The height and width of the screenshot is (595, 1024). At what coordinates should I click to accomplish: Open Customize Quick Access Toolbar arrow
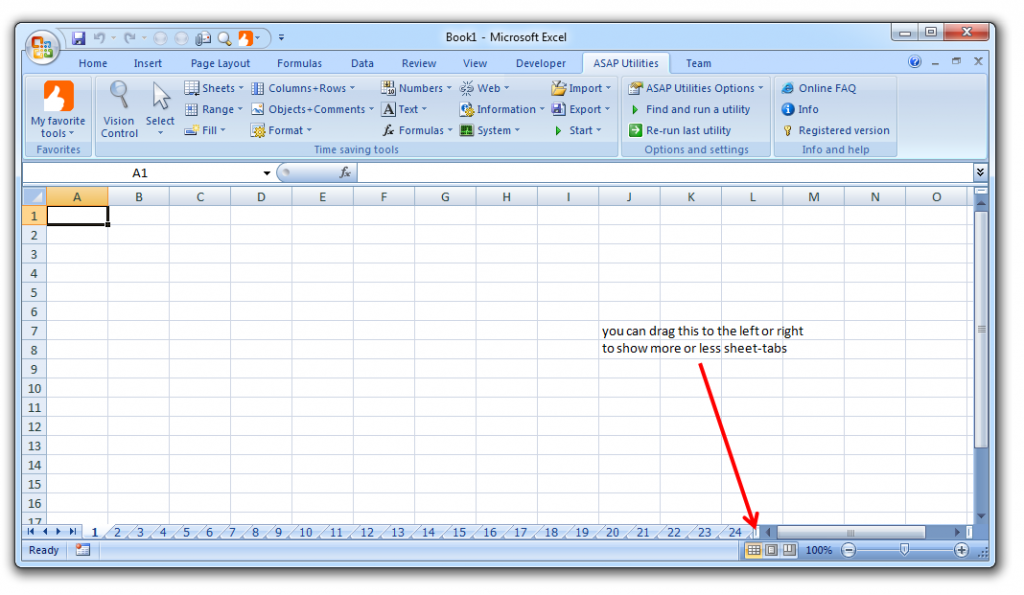(281, 38)
